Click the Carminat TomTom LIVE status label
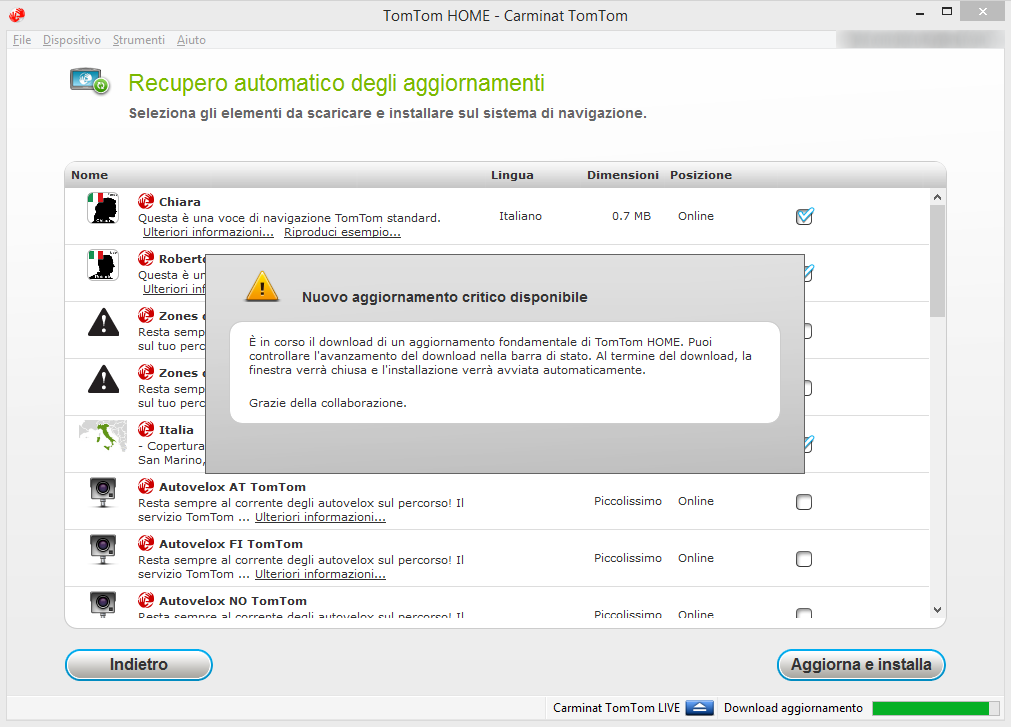 click(616, 708)
